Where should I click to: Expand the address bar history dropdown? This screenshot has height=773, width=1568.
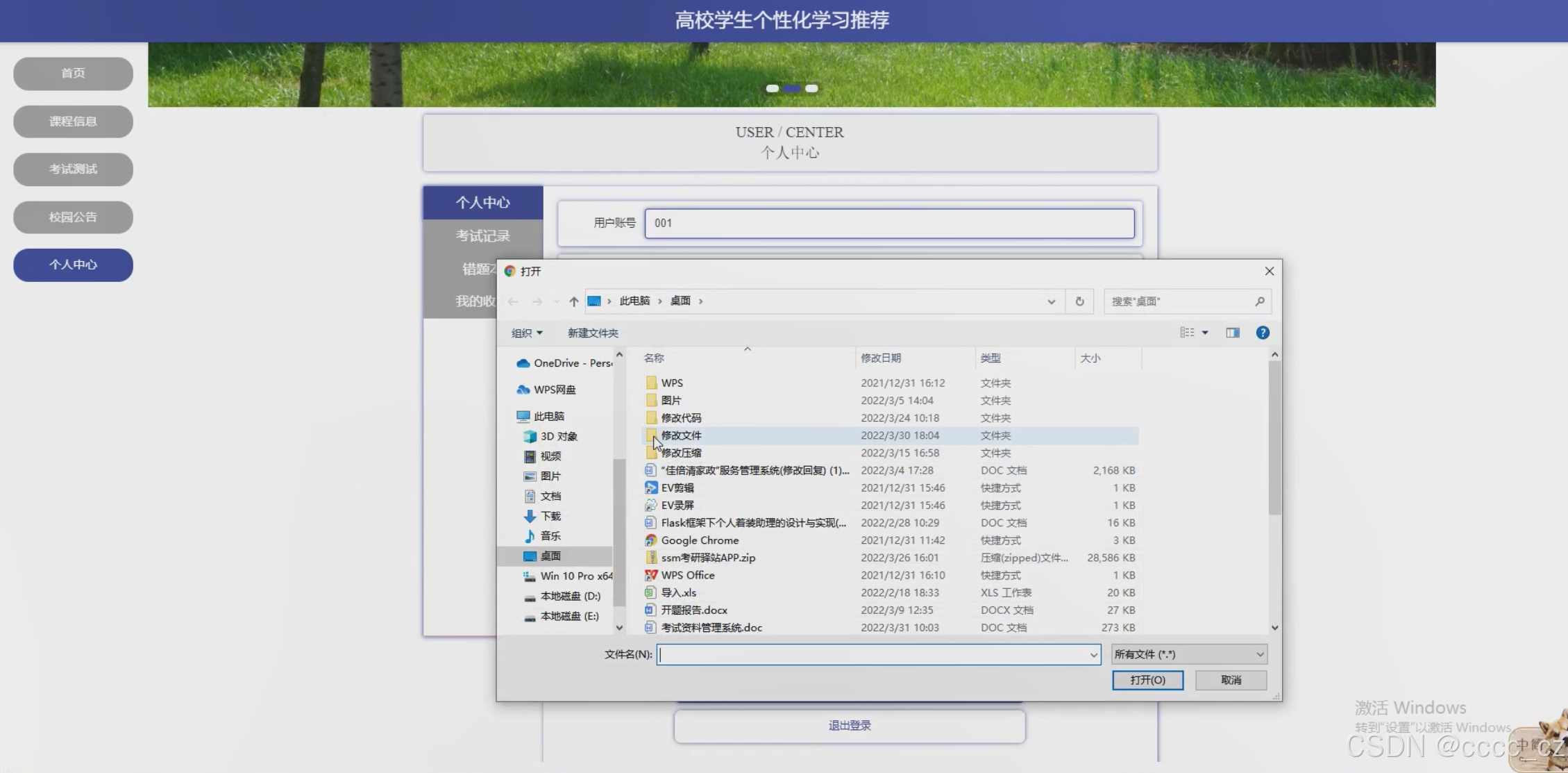(1051, 301)
